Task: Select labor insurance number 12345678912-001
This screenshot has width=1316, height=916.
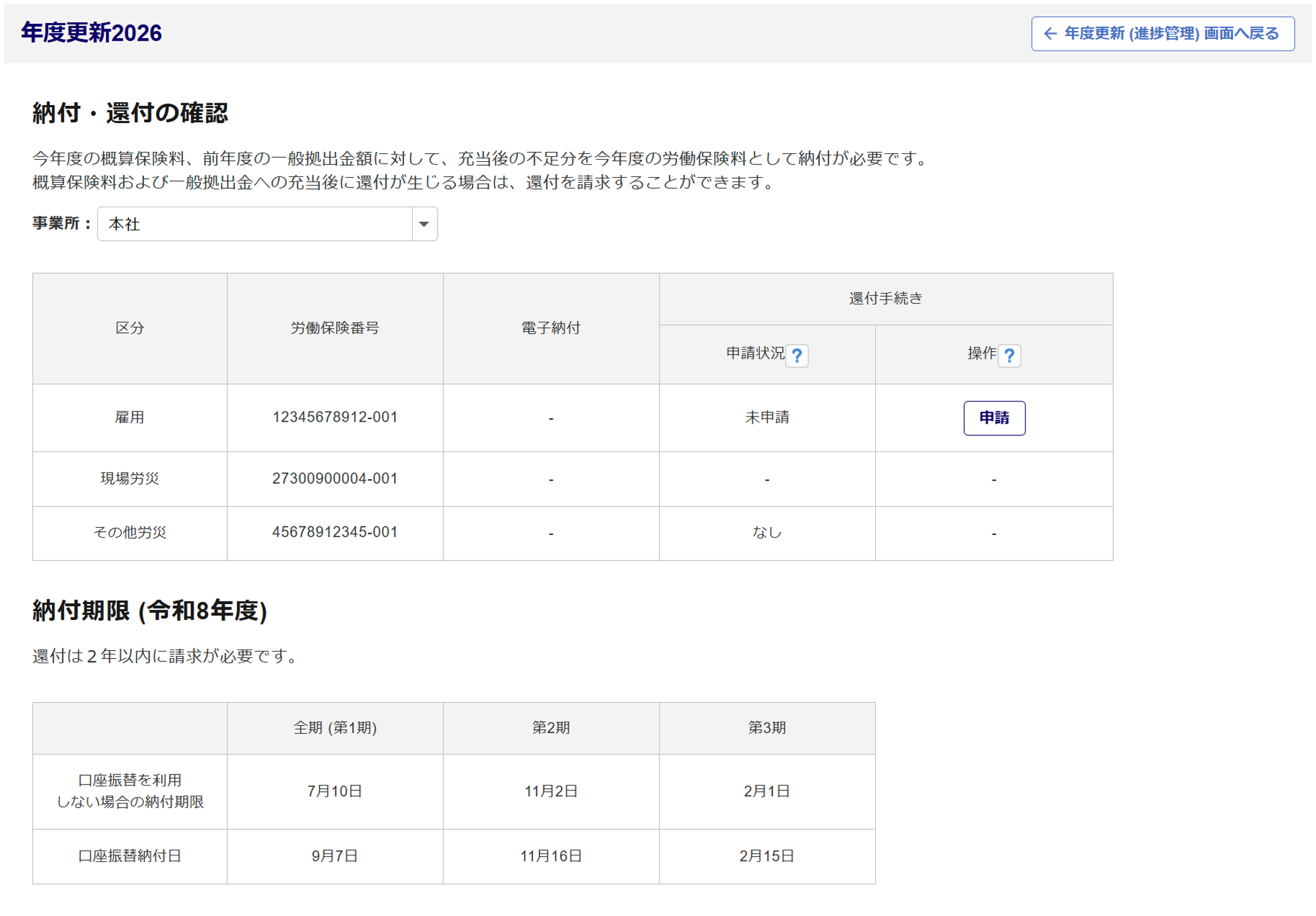Action: point(335,417)
